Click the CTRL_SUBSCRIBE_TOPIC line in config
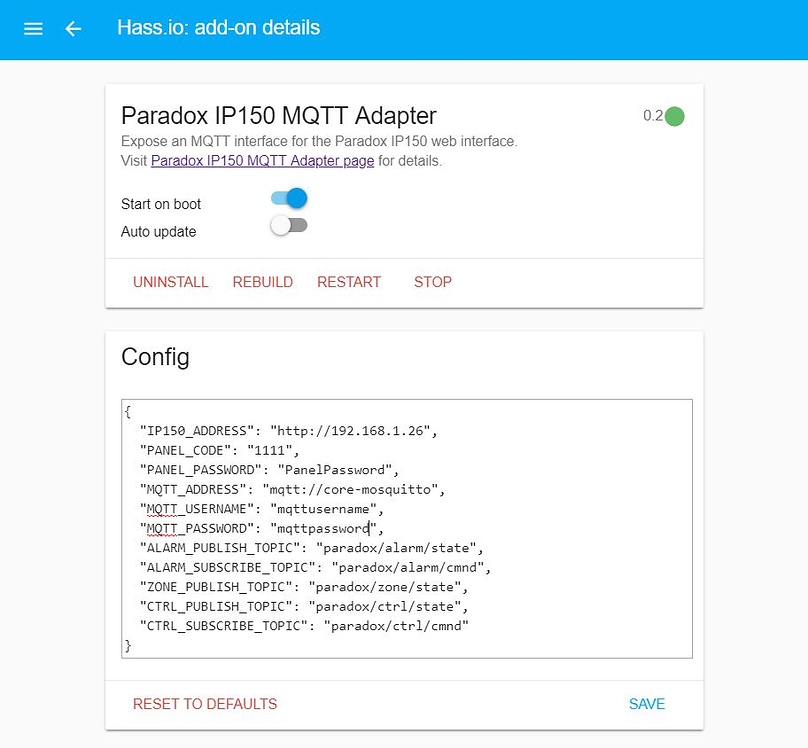This screenshot has height=748, width=808. point(304,626)
